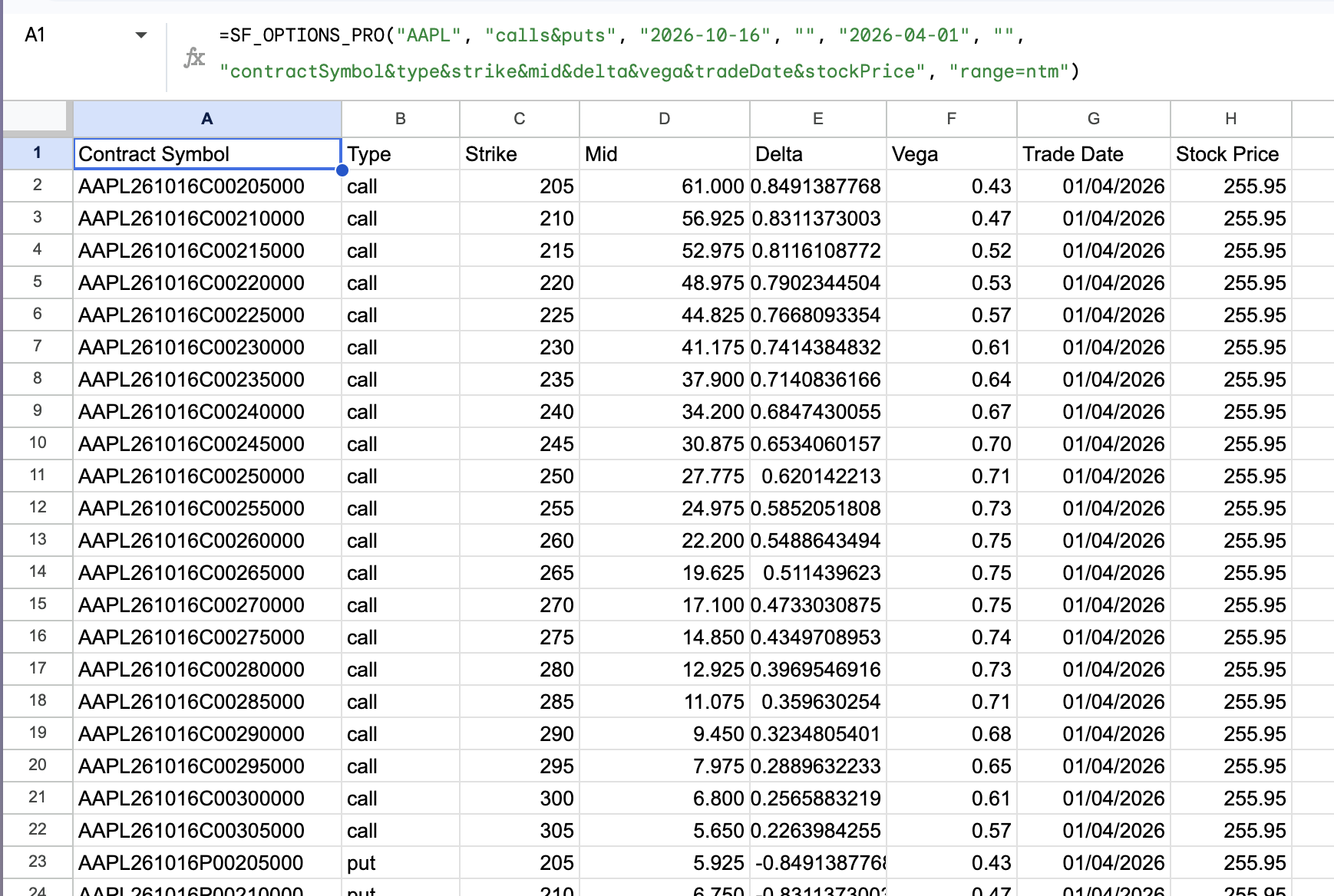Click the select-all corner box
This screenshot has width=1334, height=896.
[x=38, y=119]
